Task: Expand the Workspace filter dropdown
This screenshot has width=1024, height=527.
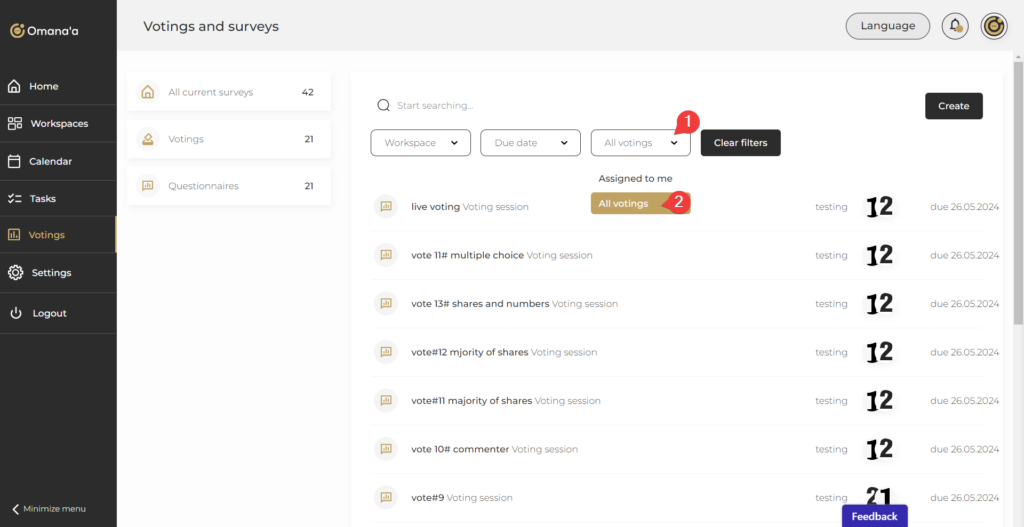Action: 420,143
